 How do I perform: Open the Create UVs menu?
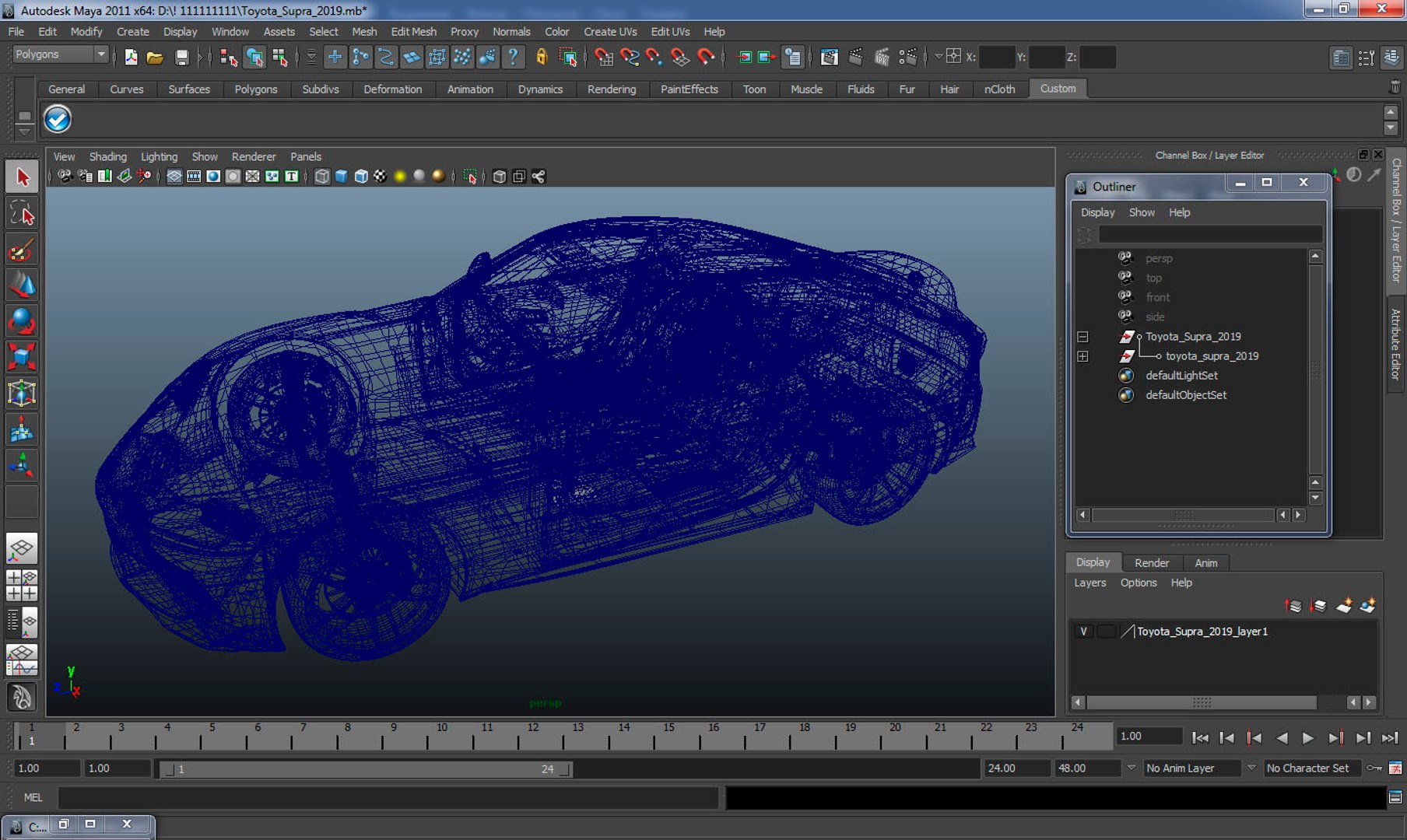610,32
